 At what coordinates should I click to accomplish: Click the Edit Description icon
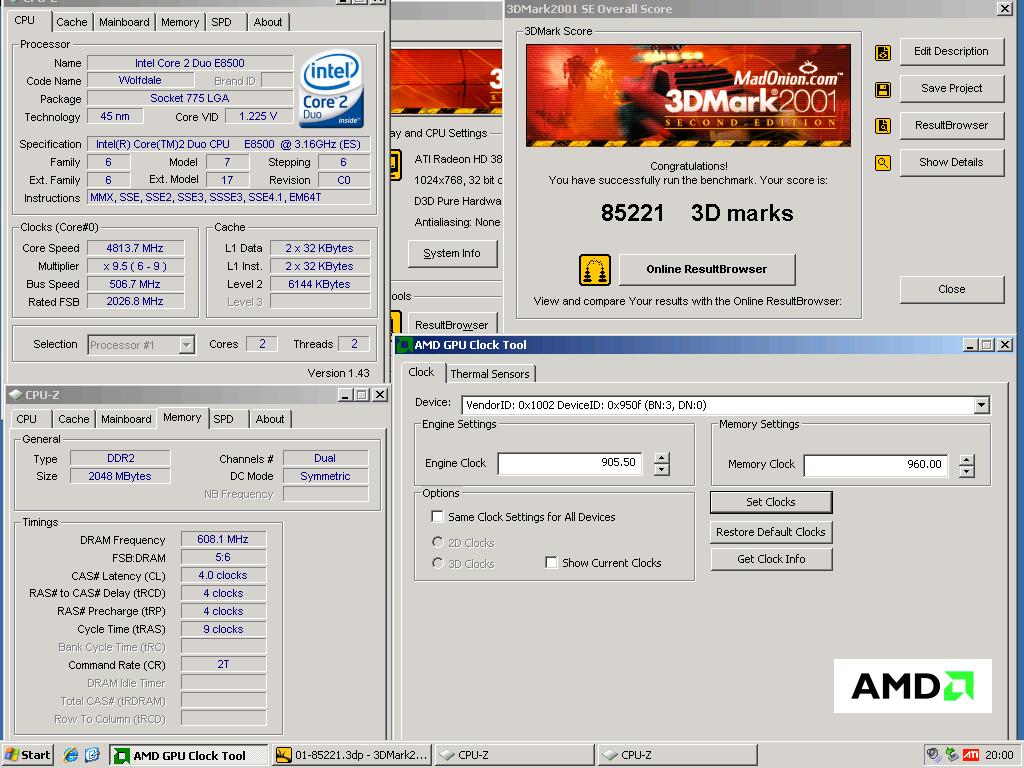coord(883,52)
